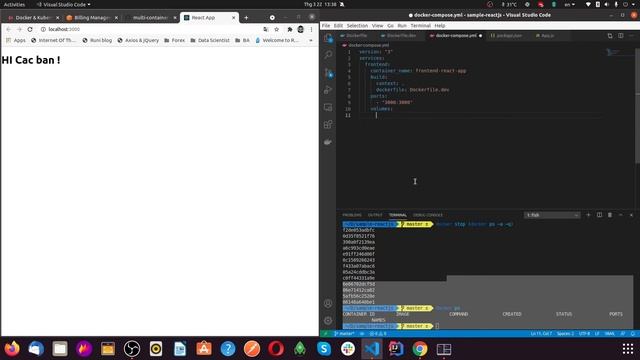
Task: Open the Axios & jQuery bookmark
Action: pyautogui.click(x=138, y=40)
